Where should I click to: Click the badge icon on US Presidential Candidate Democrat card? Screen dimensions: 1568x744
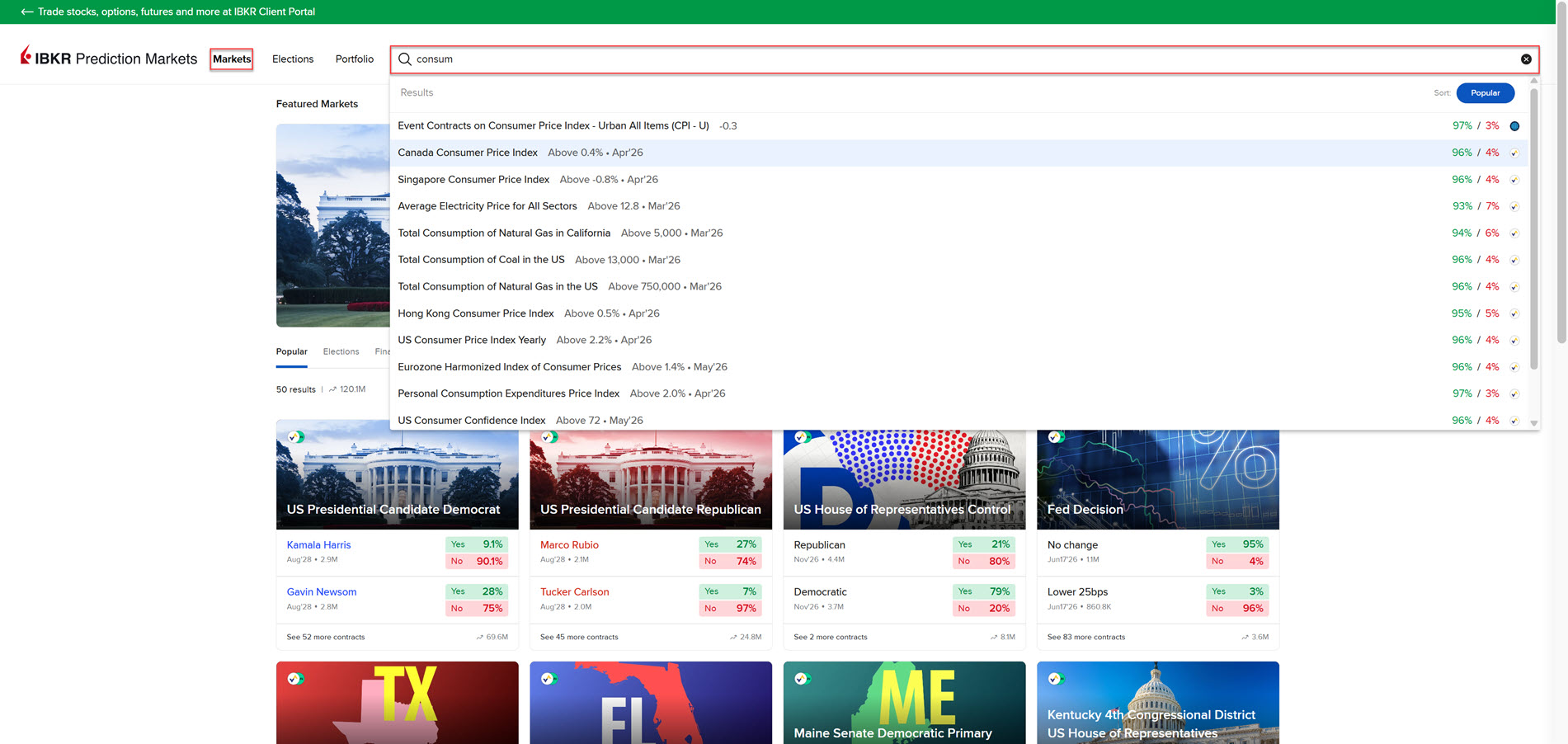295,437
